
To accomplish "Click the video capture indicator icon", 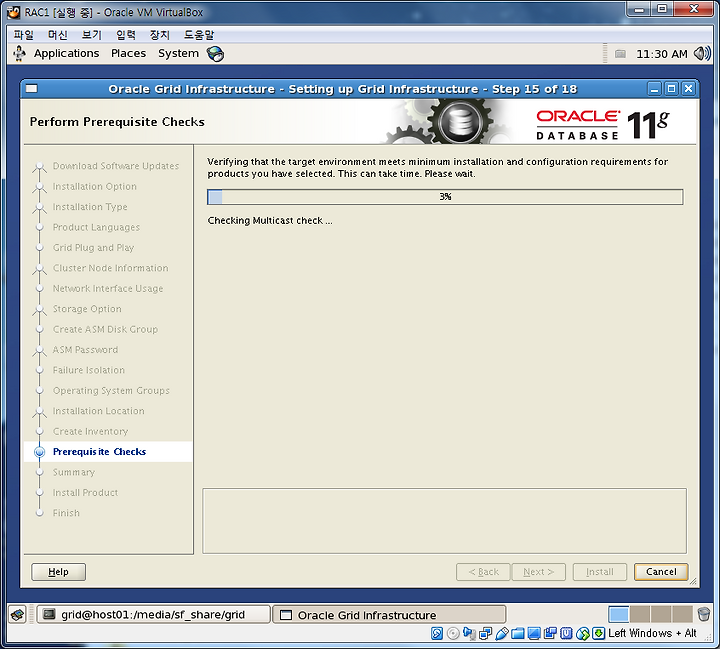I will pos(550,633).
